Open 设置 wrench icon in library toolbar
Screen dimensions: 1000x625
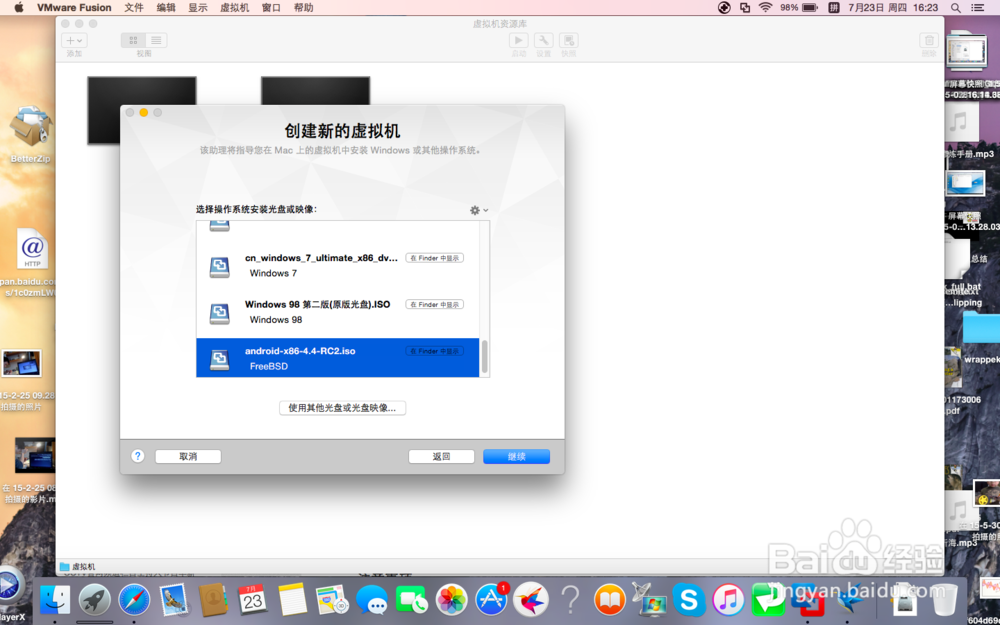click(x=543, y=40)
